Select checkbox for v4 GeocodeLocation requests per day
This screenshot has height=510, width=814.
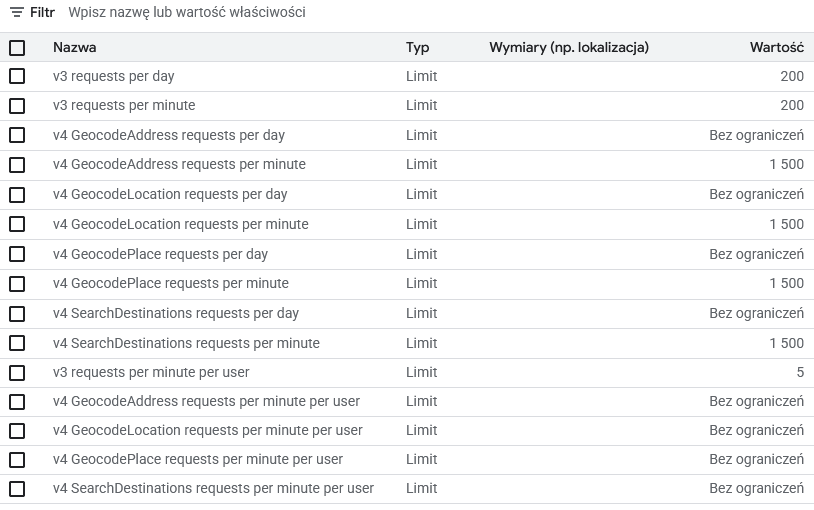click(x=17, y=194)
